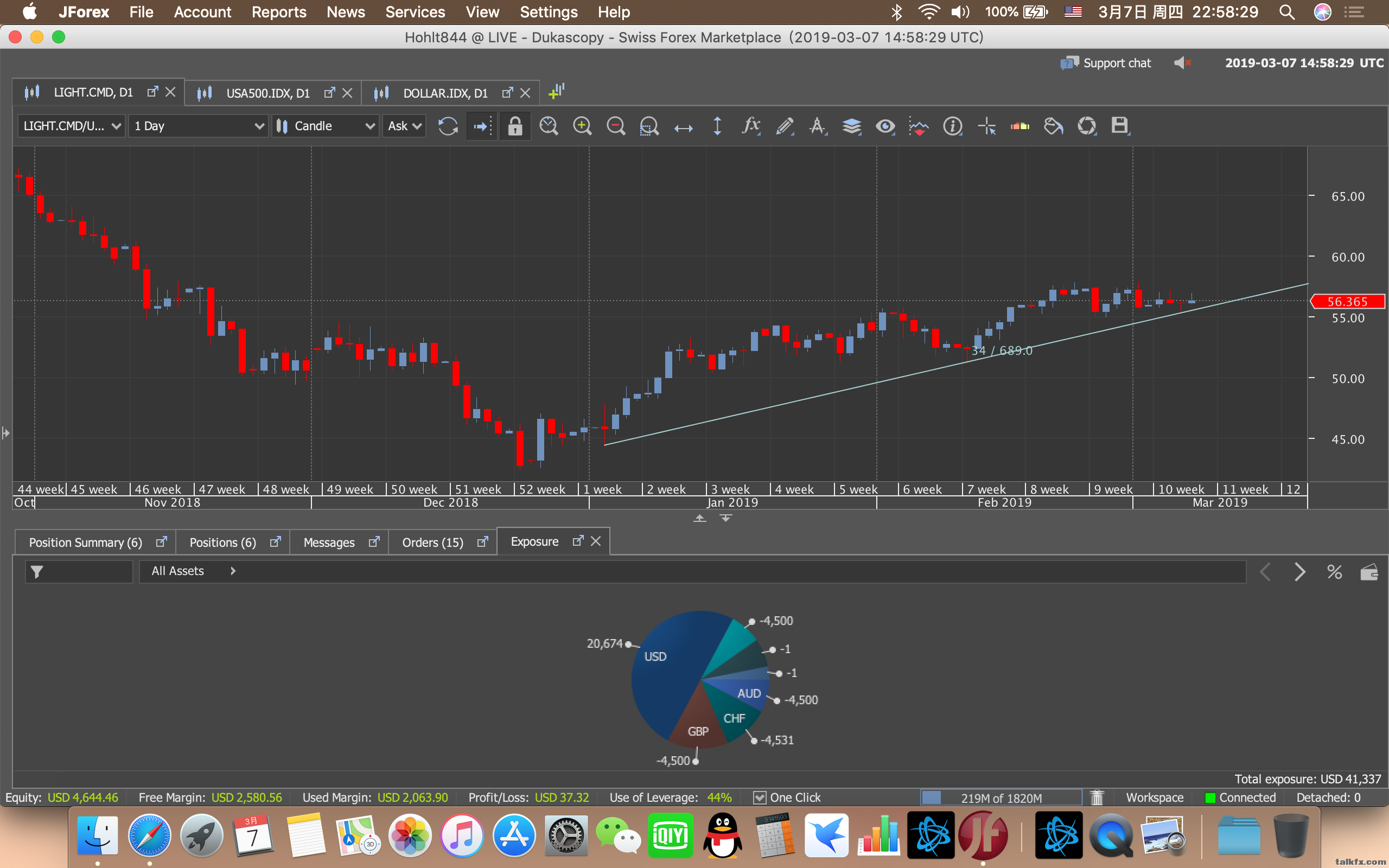Toggle auto-shift chart to latest candle
Image resolution: width=1389 pixels, height=868 pixels.
482,126
